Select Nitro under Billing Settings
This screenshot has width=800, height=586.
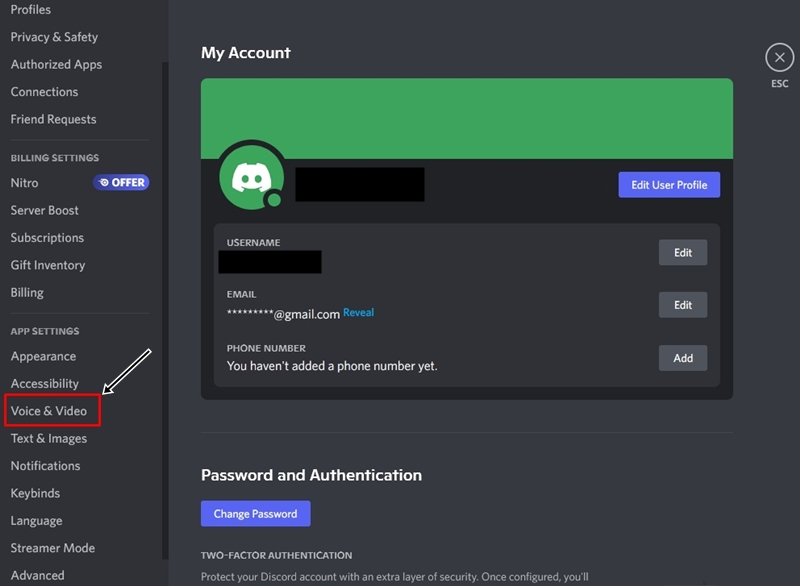(x=24, y=183)
